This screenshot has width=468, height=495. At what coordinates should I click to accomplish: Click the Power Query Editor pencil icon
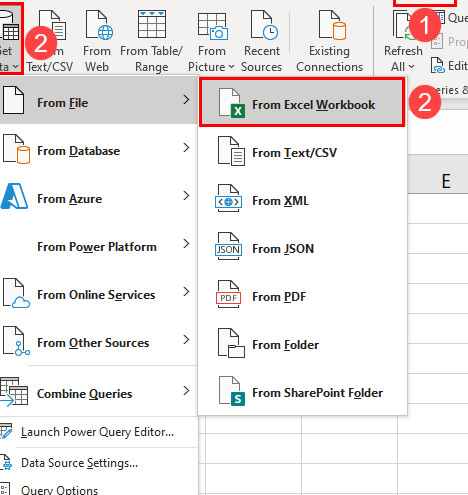point(6,431)
